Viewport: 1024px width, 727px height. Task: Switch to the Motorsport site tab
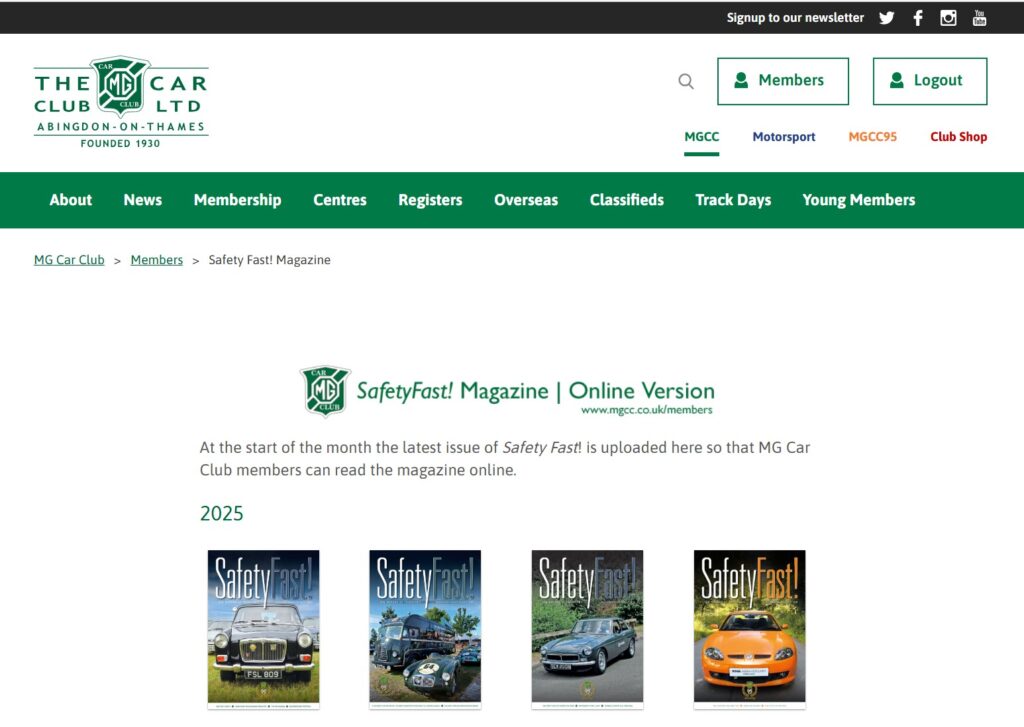pyautogui.click(x=783, y=137)
